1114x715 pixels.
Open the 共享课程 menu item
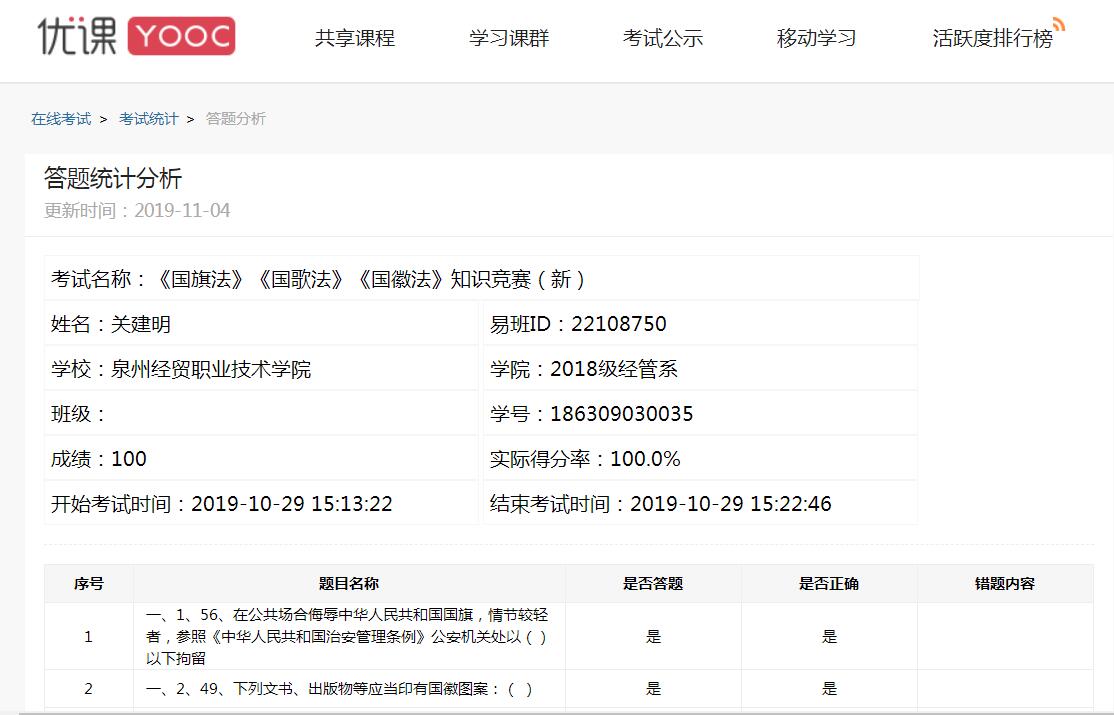point(355,39)
